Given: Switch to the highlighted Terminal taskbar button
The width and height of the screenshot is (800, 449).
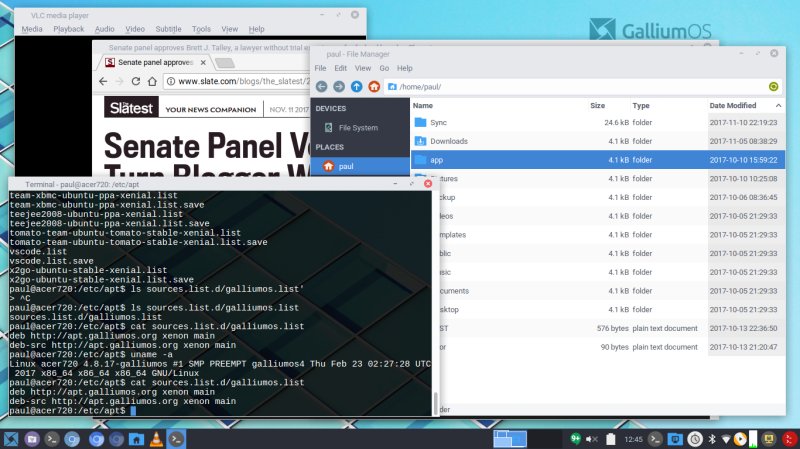Looking at the screenshot, I should coord(176,439).
